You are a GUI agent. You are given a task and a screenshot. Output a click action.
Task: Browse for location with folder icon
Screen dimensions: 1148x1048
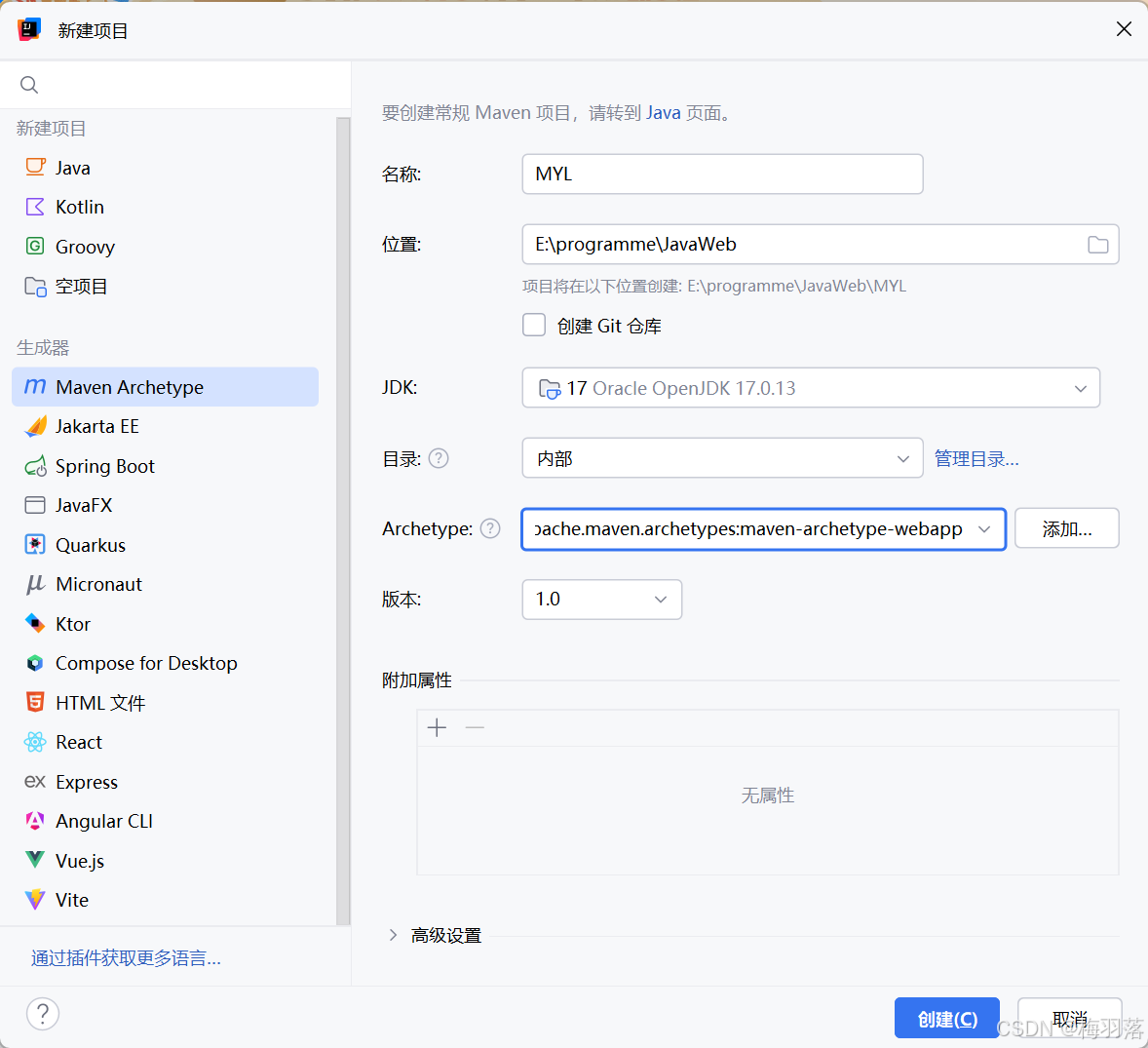1097,245
